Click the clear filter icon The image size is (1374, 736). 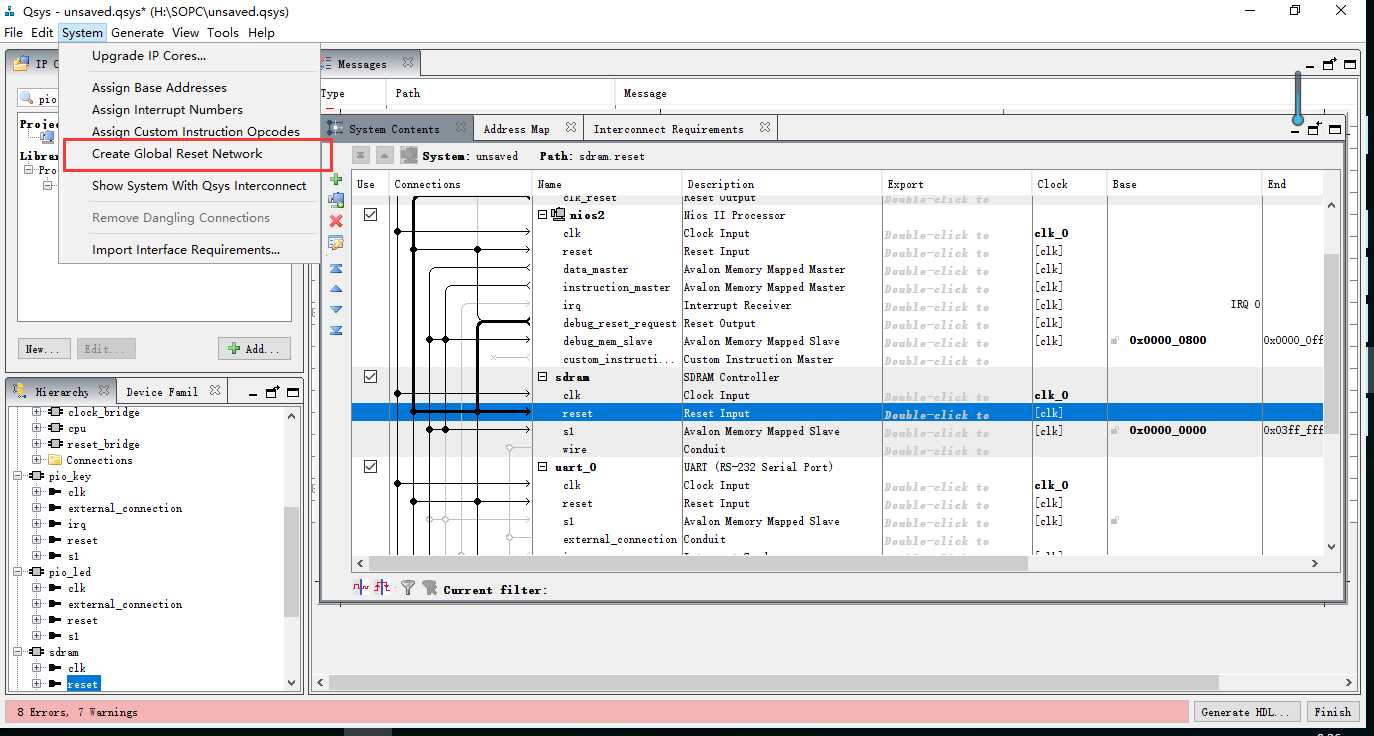pyautogui.click(x=430, y=588)
